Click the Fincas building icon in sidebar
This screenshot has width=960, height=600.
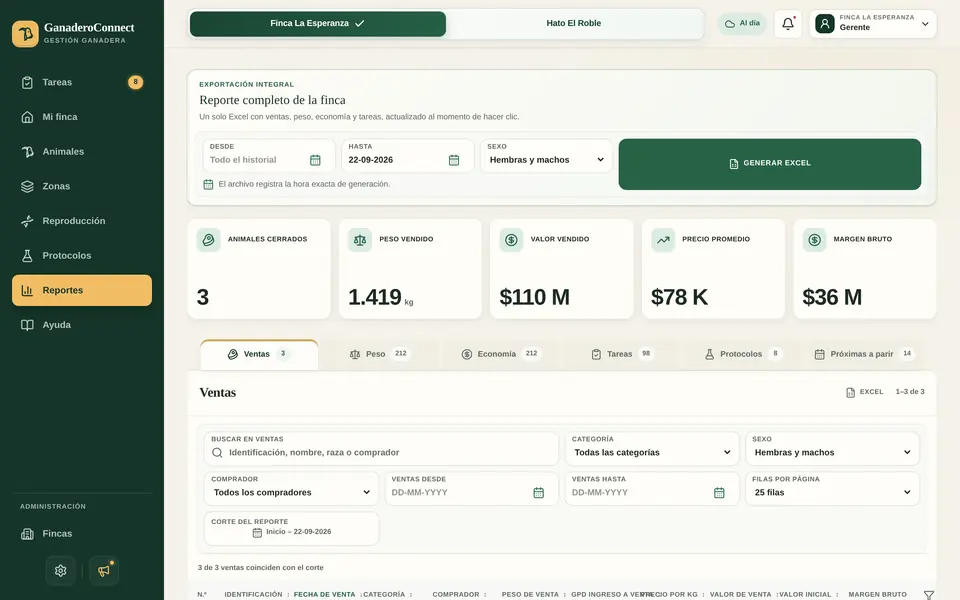coord(27,534)
